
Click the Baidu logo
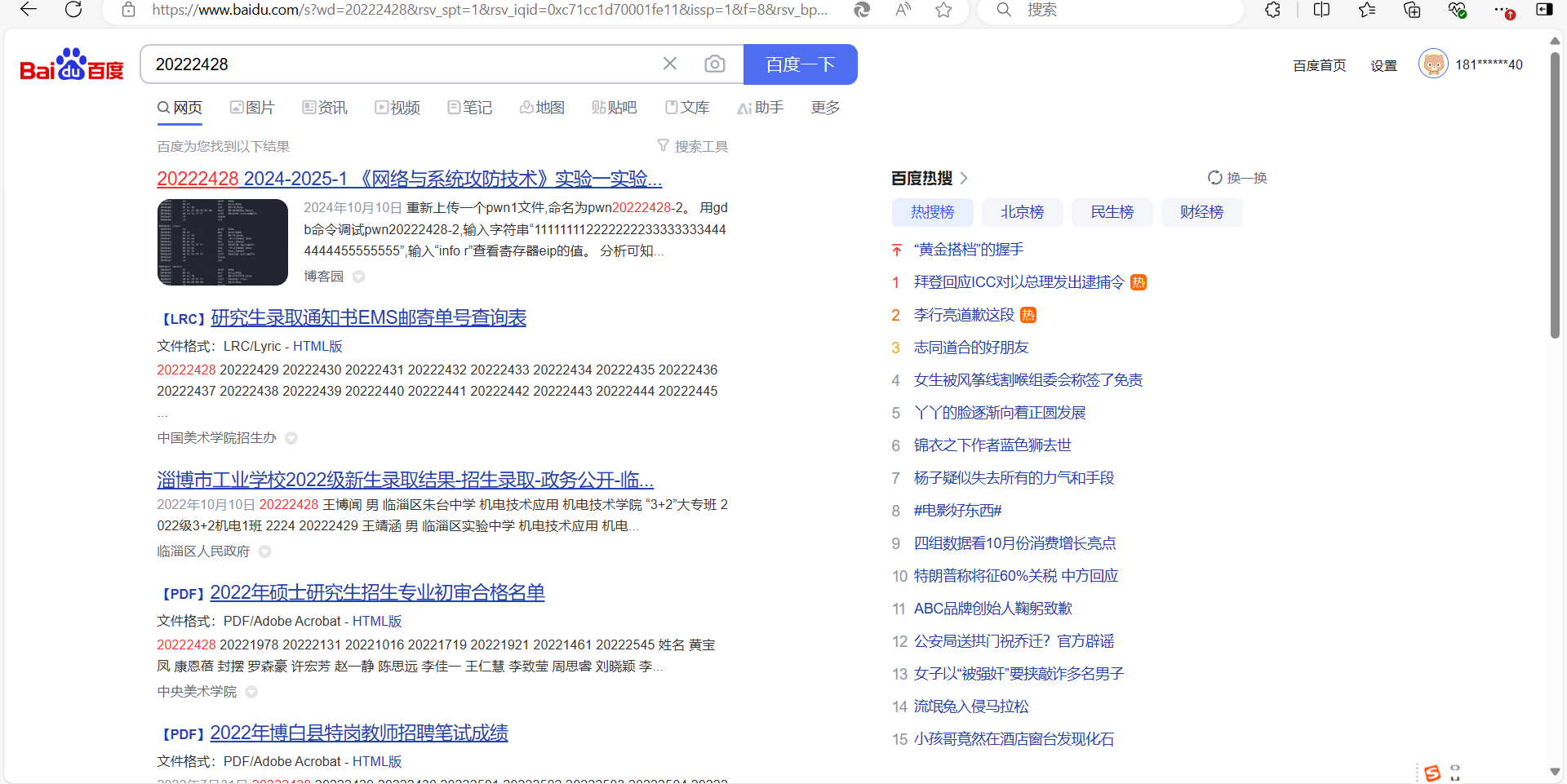(72, 64)
